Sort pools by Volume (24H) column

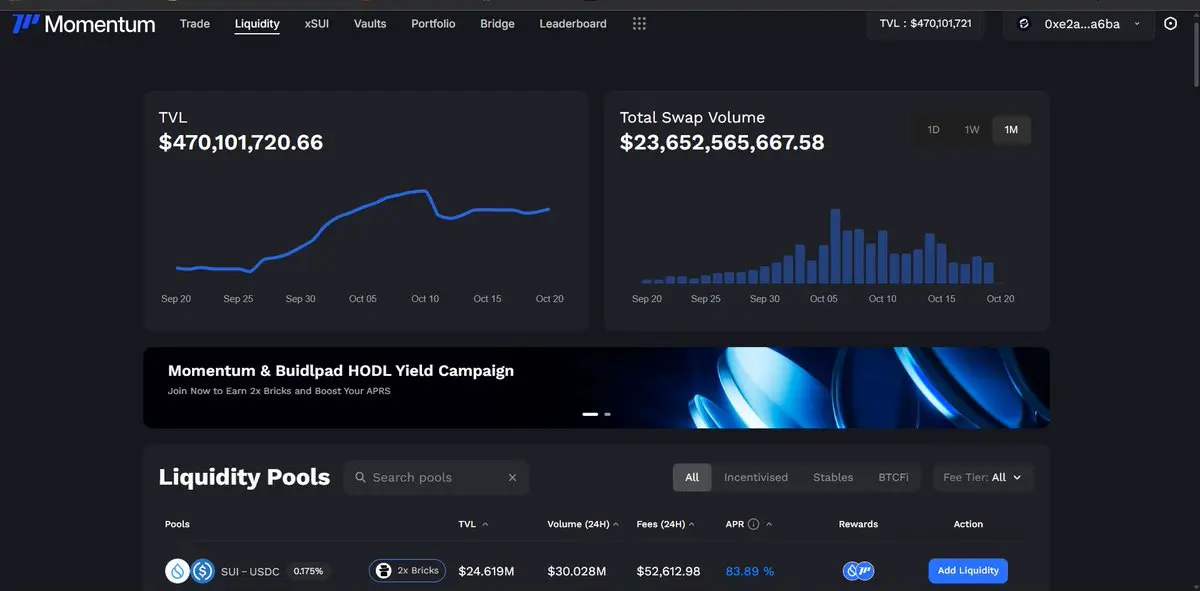[x=583, y=524]
